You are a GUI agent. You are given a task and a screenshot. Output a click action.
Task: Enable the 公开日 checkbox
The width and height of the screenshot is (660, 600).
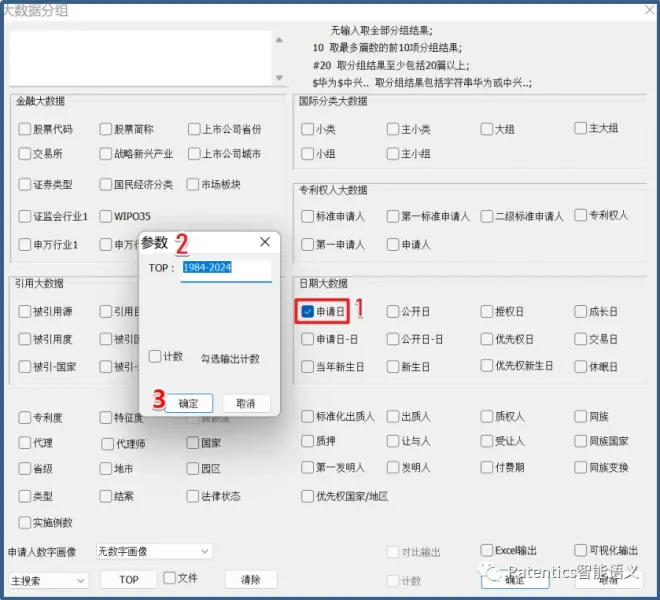pyautogui.click(x=393, y=312)
